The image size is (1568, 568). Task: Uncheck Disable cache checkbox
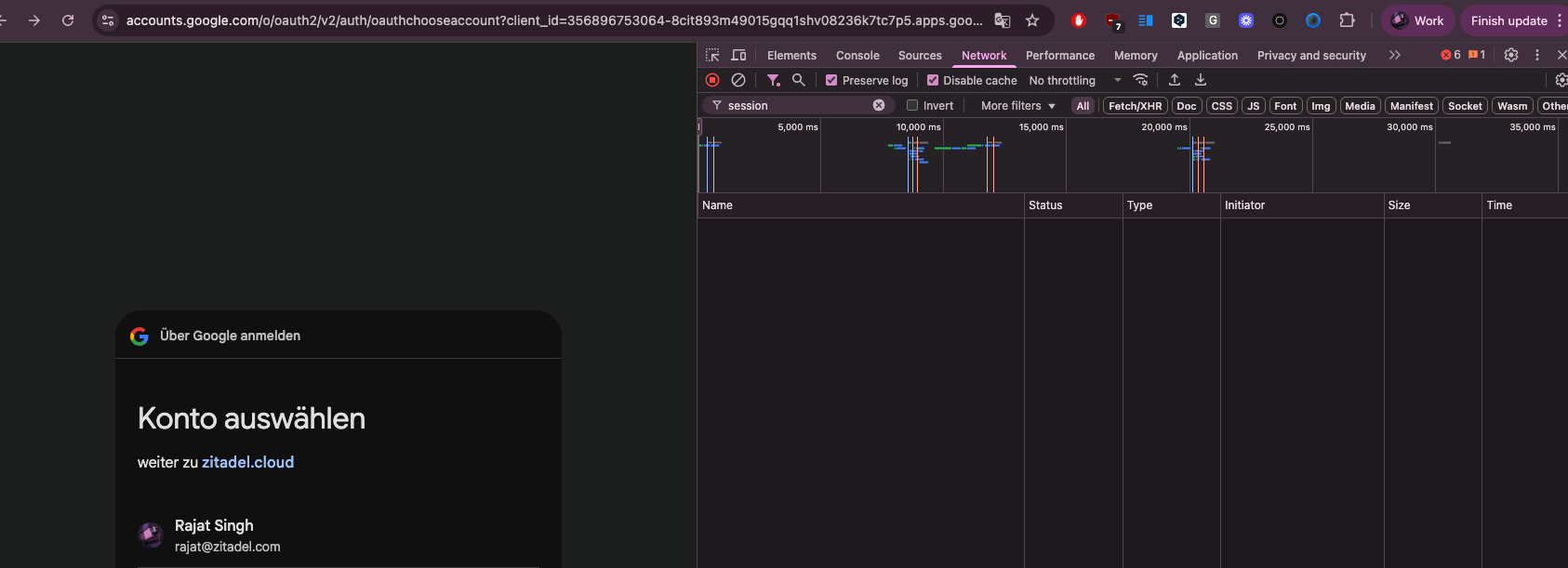coord(933,80)
